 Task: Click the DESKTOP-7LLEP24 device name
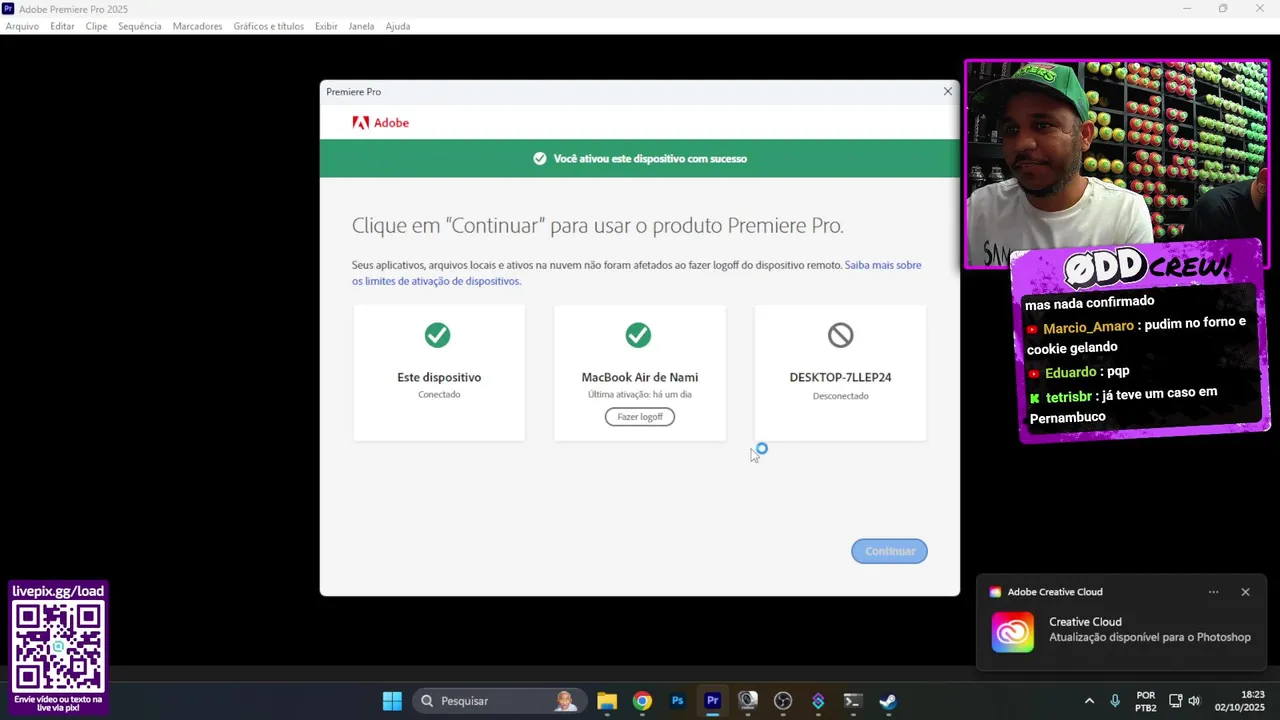840,377
